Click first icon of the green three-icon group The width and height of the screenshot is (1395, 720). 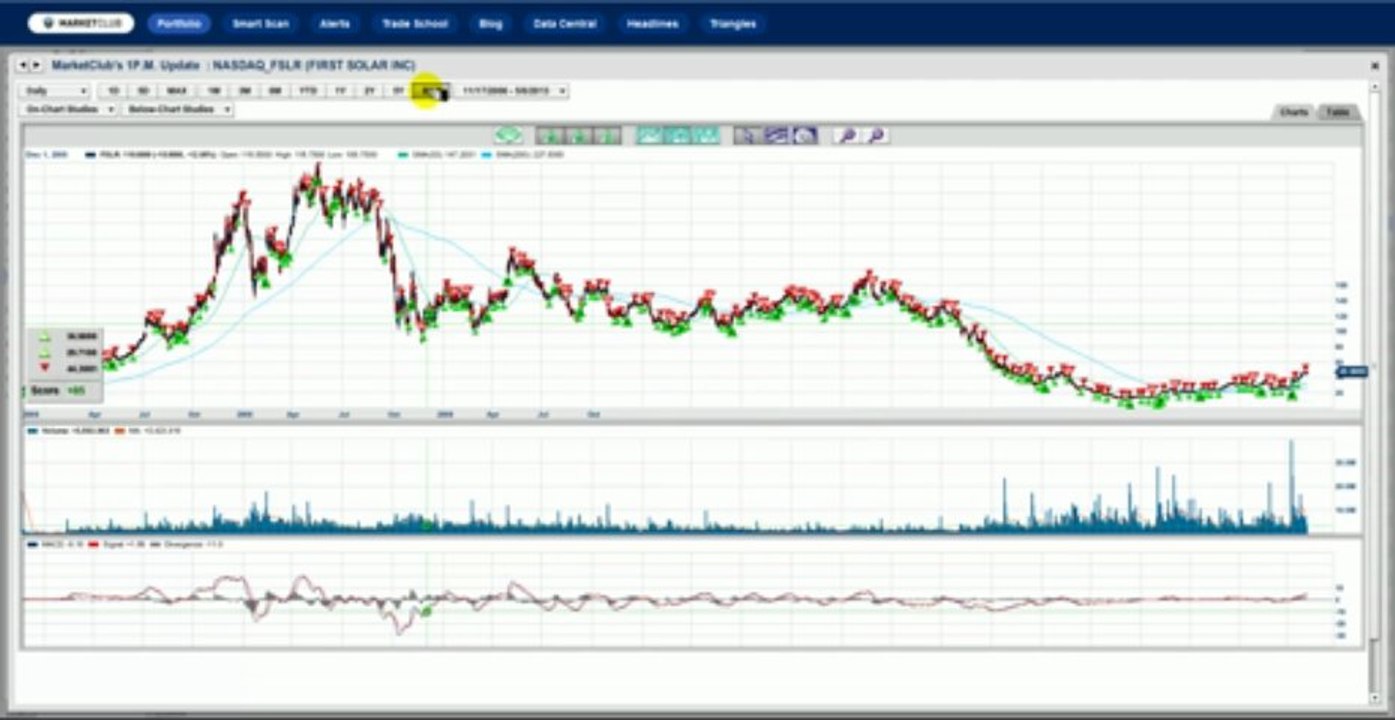click(549, 135)
